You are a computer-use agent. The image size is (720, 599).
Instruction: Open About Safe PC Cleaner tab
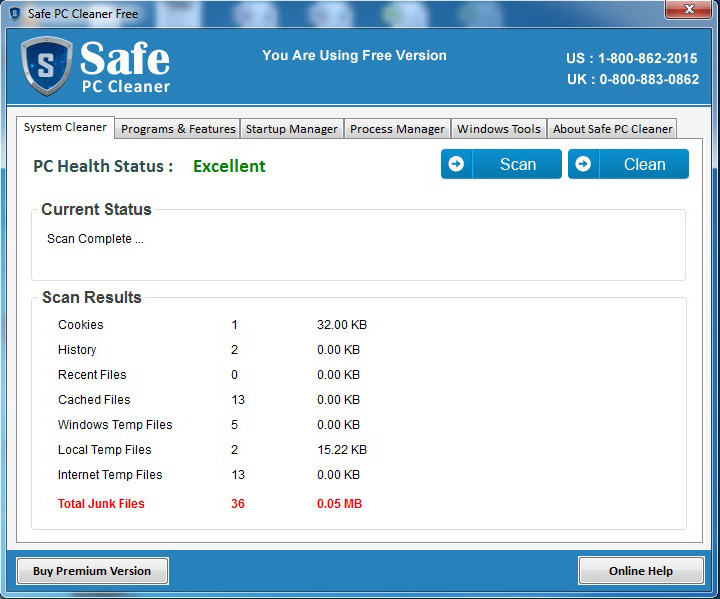[x=612, y=129]
